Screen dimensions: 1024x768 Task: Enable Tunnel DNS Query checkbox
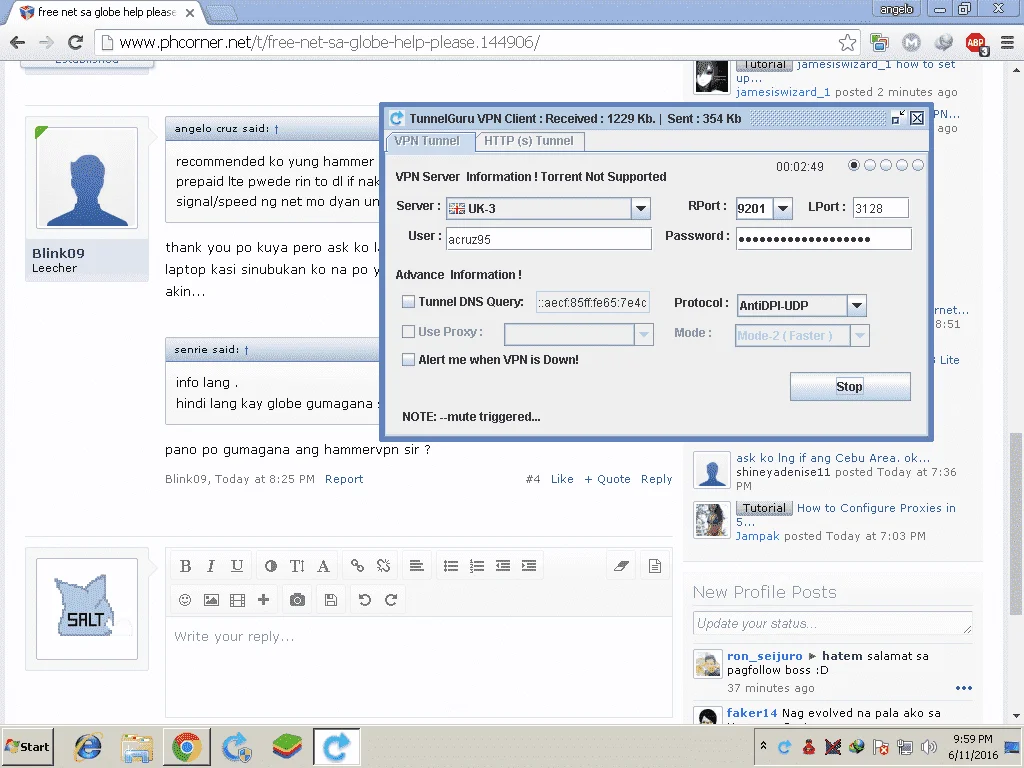[408, 302]
